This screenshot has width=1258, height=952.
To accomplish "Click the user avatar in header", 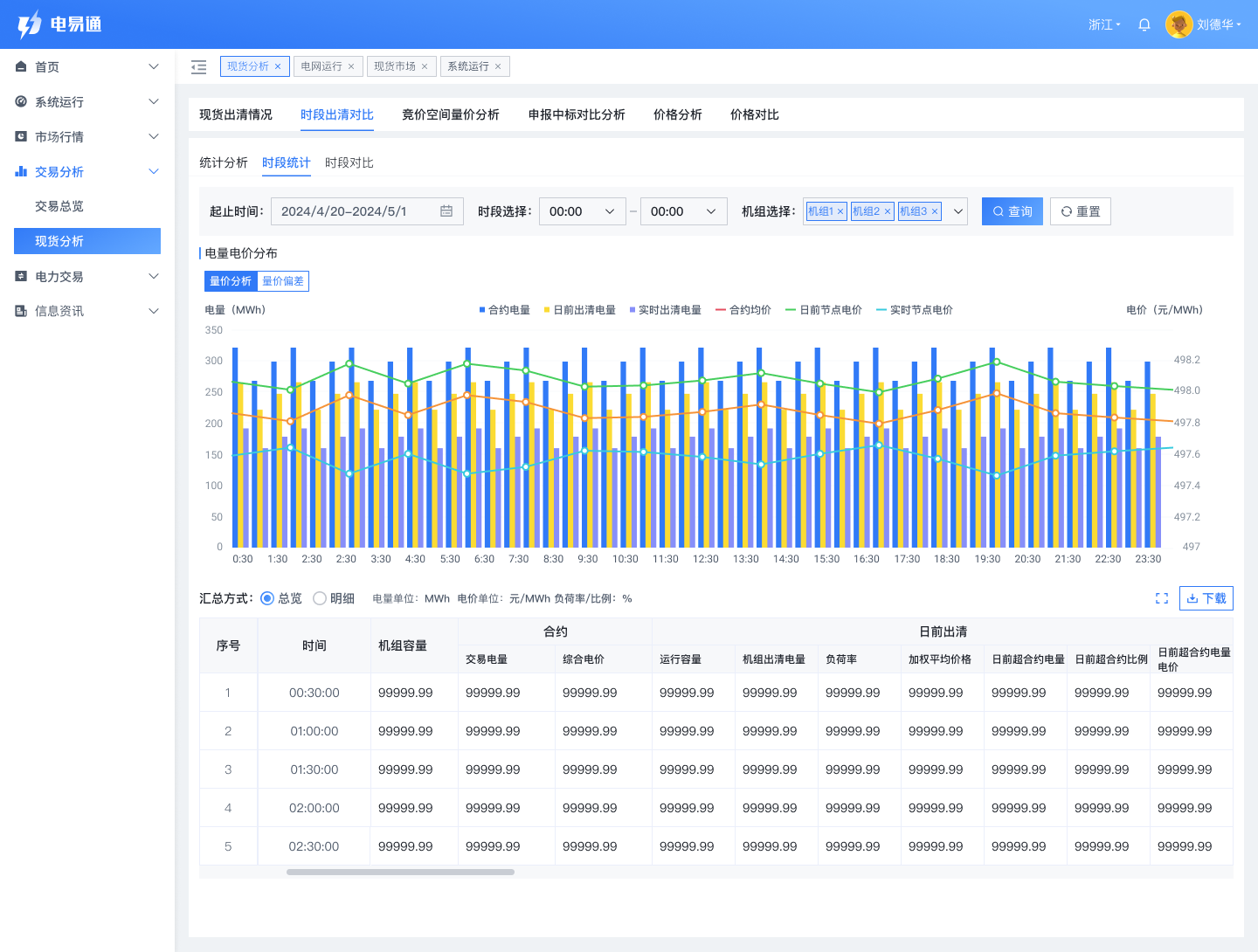I will [x=1179, y=24].
